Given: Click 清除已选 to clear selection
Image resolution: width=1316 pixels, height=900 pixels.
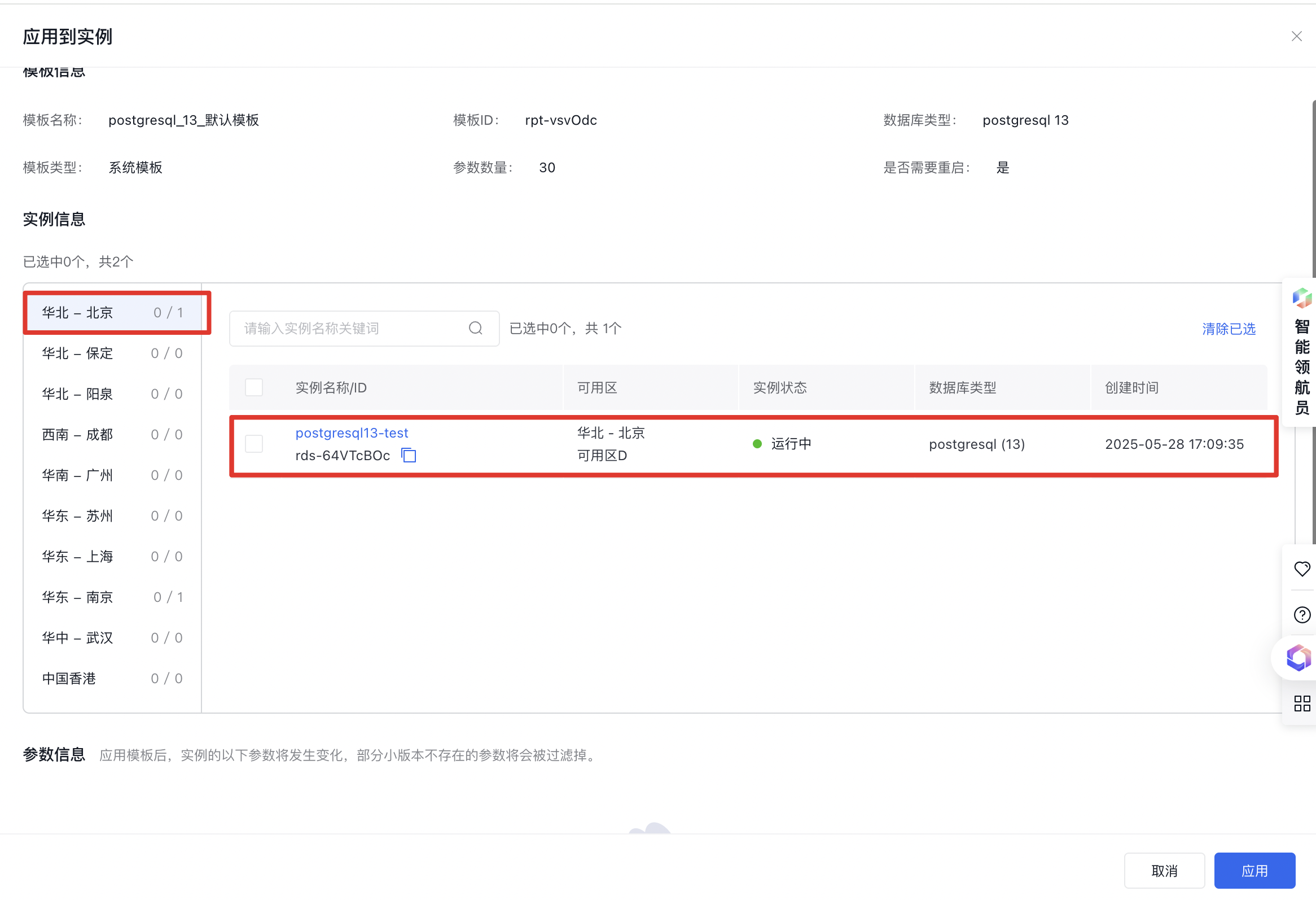Looking at the screenshot, I should (1228, 329).
